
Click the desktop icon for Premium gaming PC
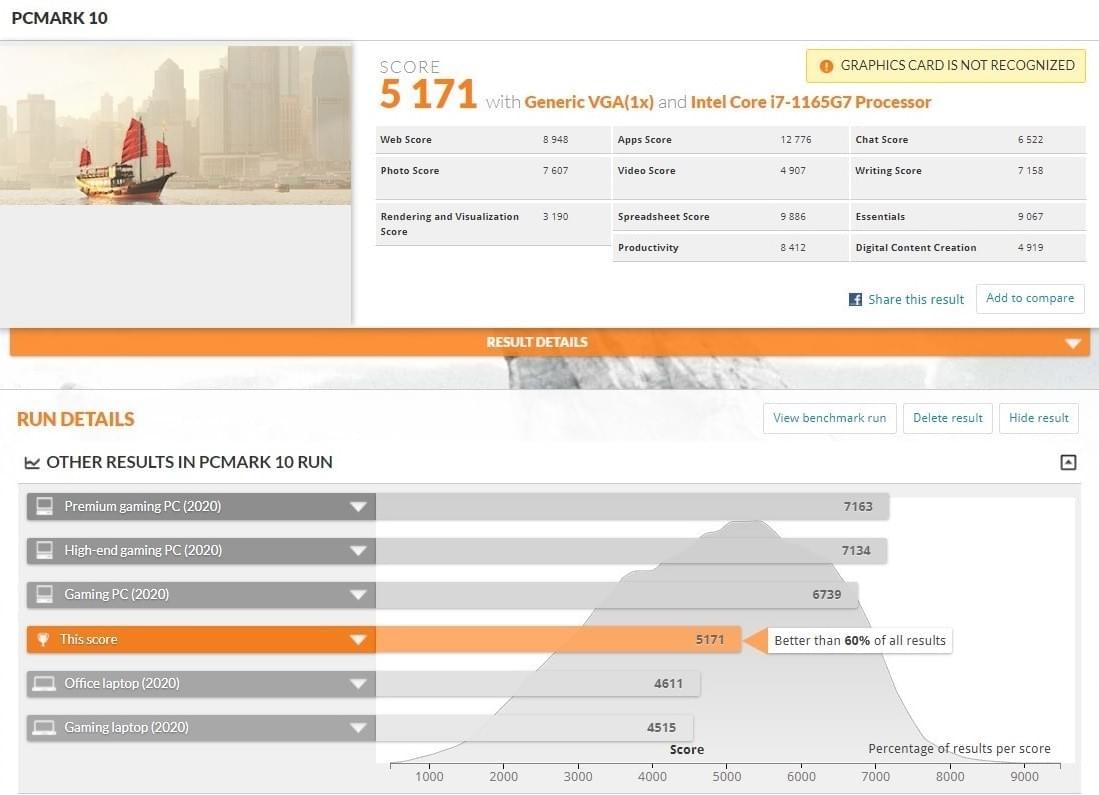(x=44, y=506)
